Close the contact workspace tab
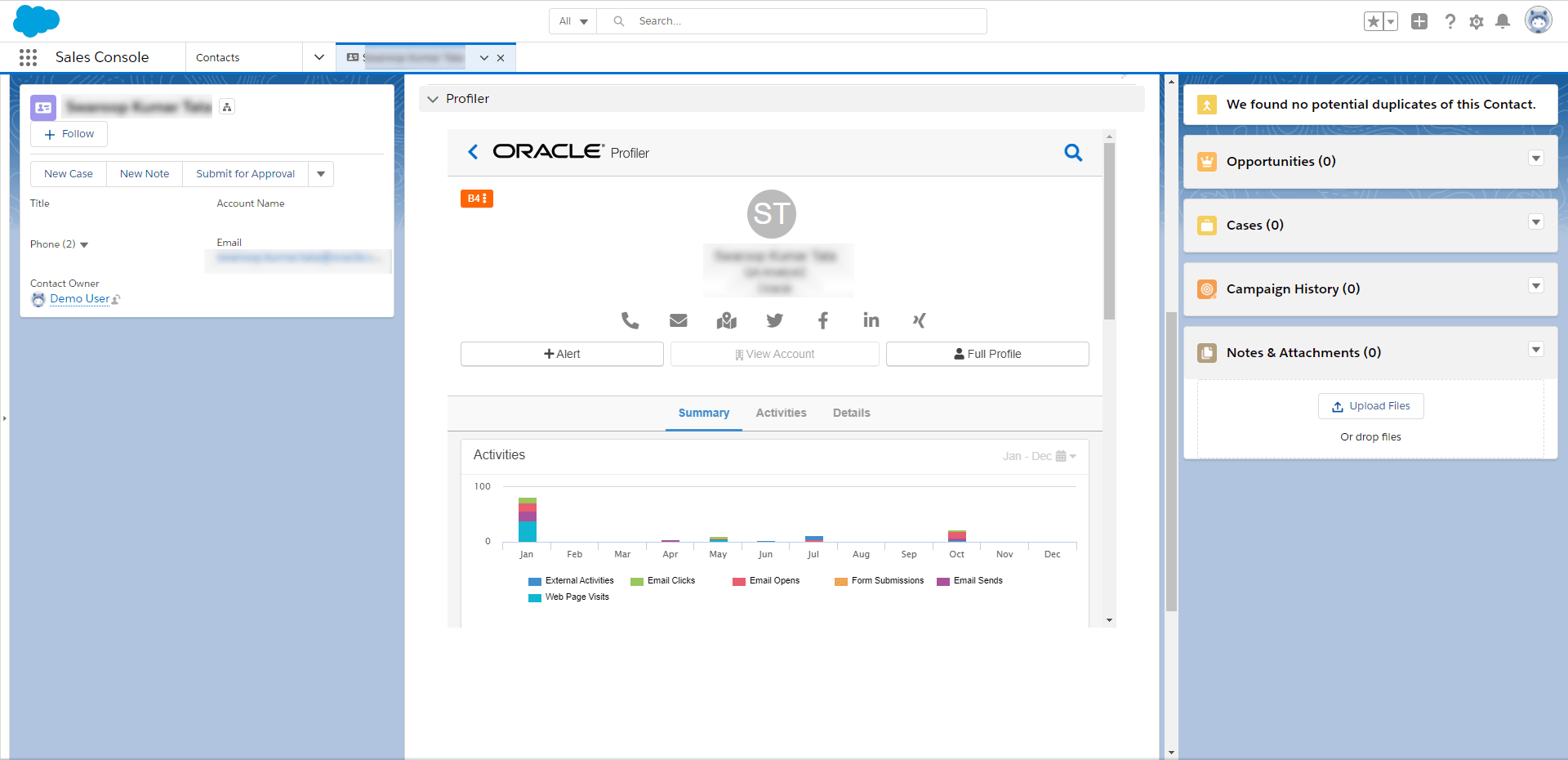Screen dimensions: 1568x760 [x=501, y=58]
